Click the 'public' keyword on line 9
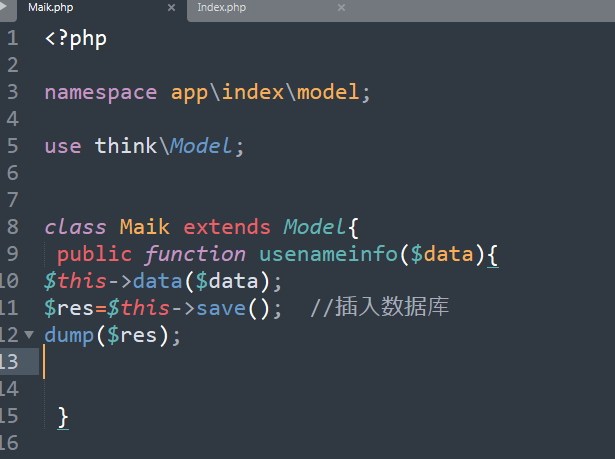This screenshot has width=615, height=459. coord(95,255)
